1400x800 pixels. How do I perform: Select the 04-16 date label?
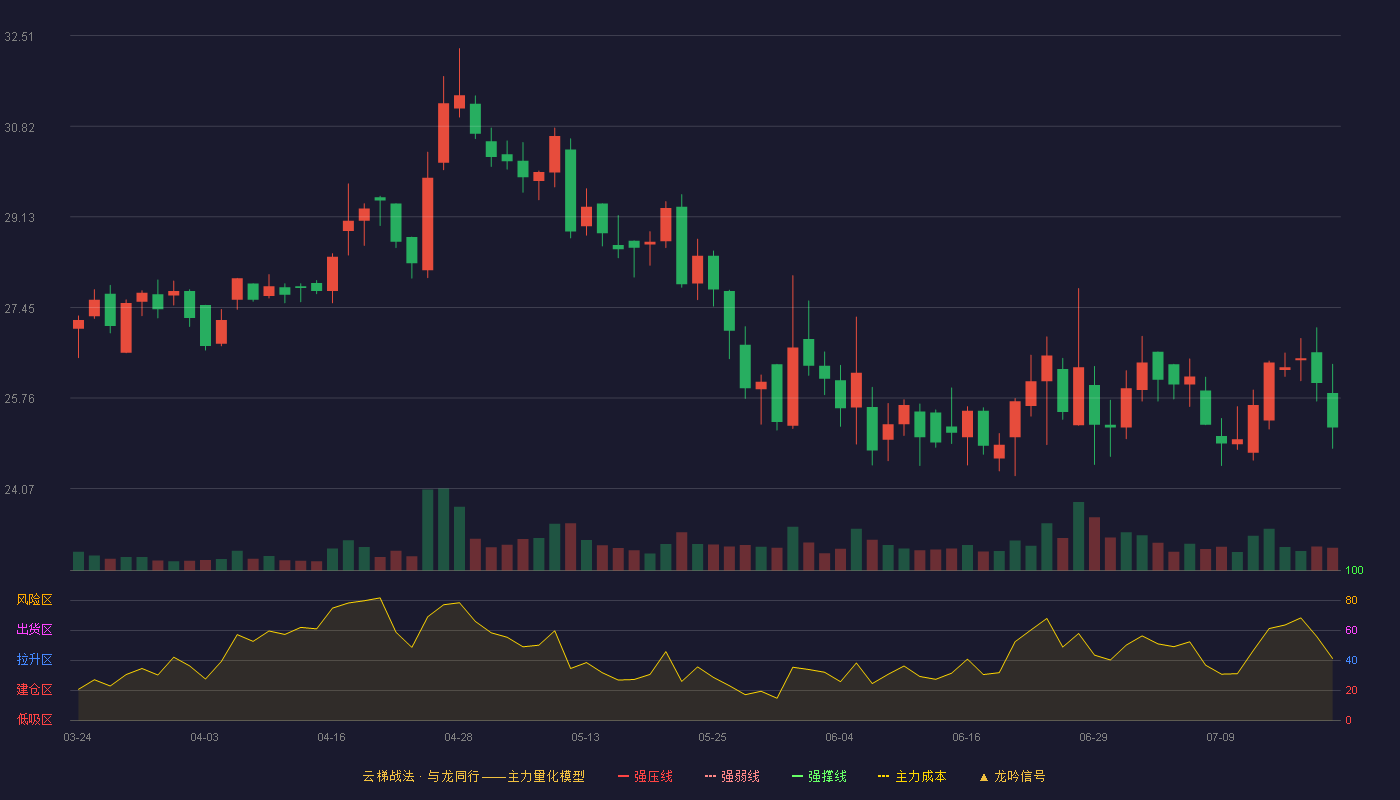tap(331, 737)
